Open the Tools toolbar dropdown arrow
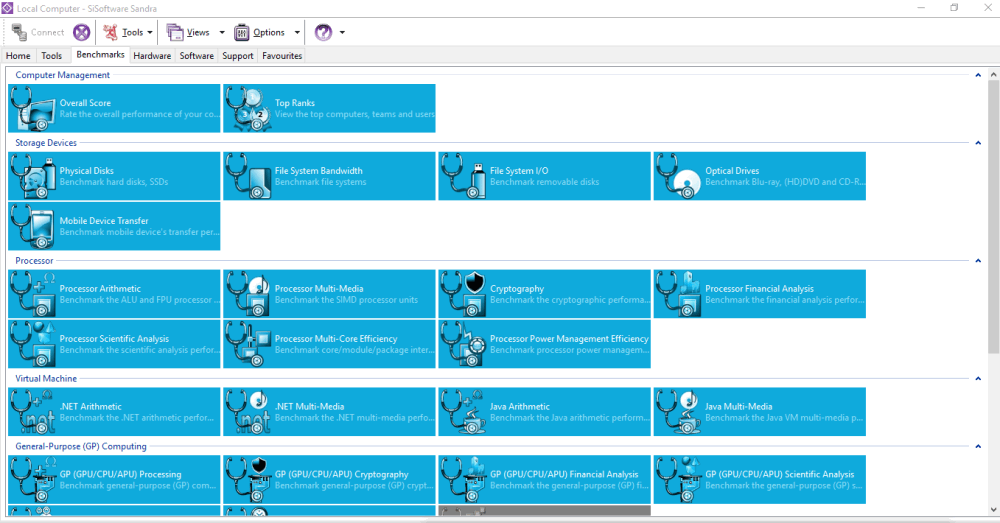The width and height of the screenshot is (1000, 523). (x=150, y=33)
